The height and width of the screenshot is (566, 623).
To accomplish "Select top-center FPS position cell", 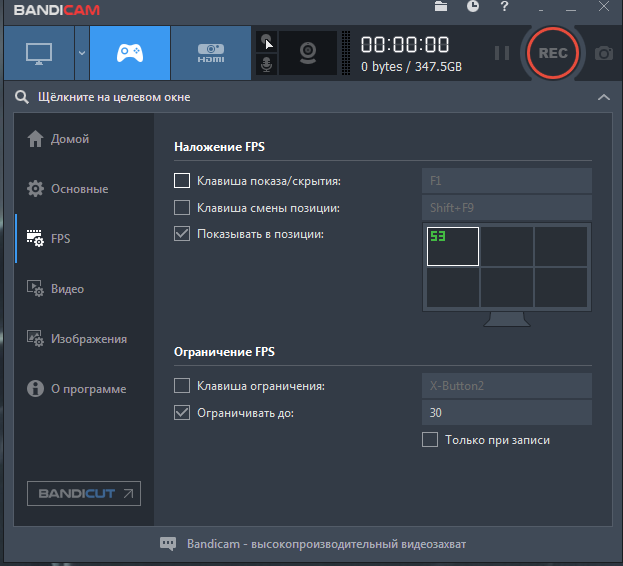I will [507, 246].
